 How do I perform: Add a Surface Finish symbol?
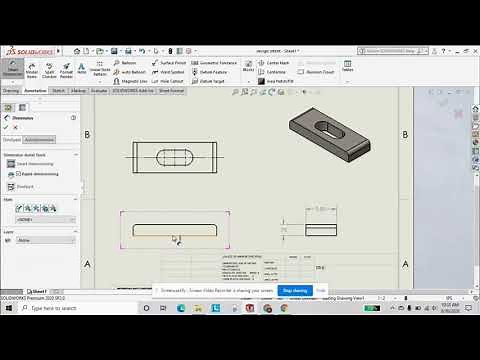(169, 63)
